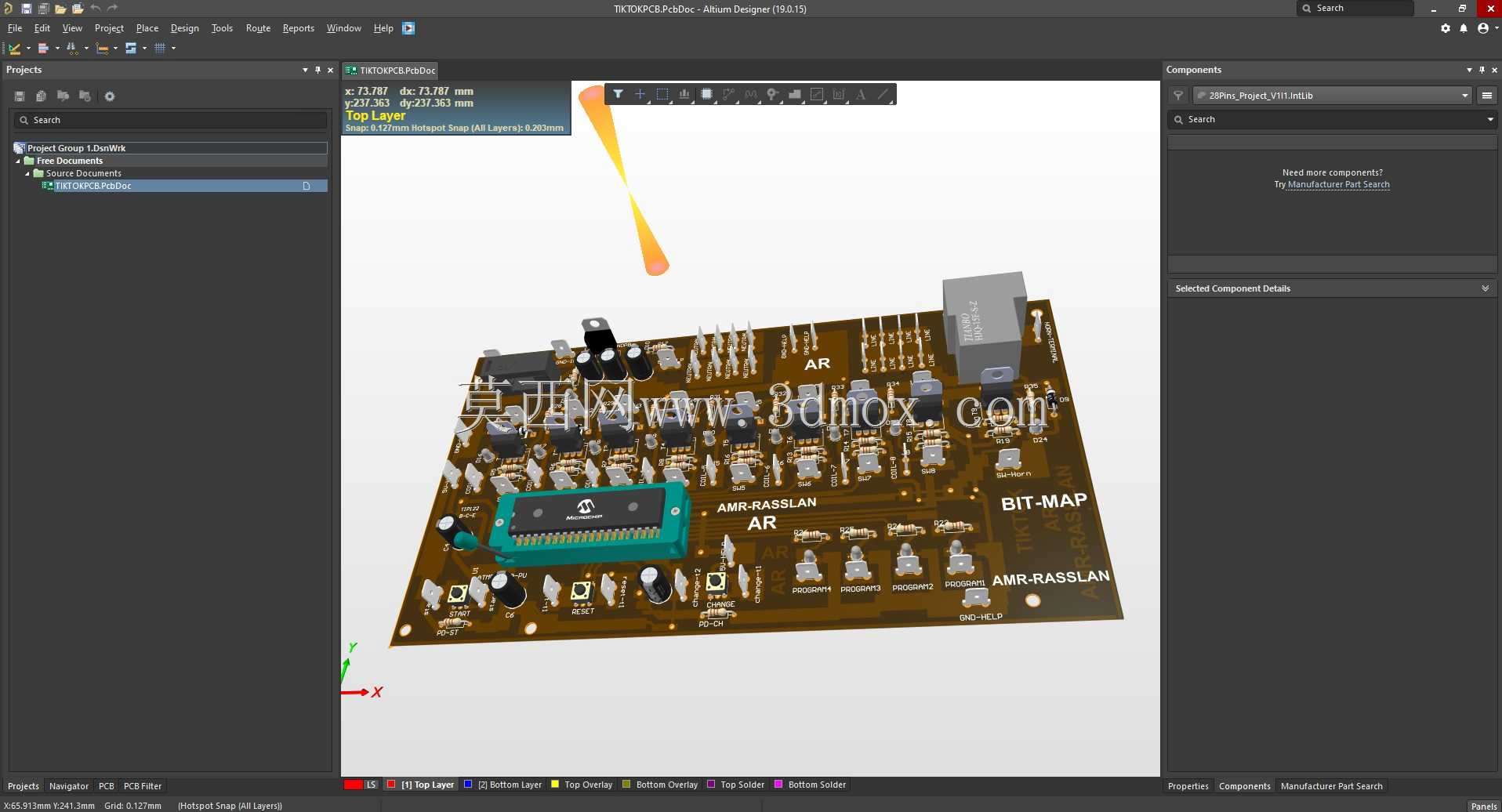
Task: Open the Manufacturer Part Search tab
Action: click(x=1332, y=786)
